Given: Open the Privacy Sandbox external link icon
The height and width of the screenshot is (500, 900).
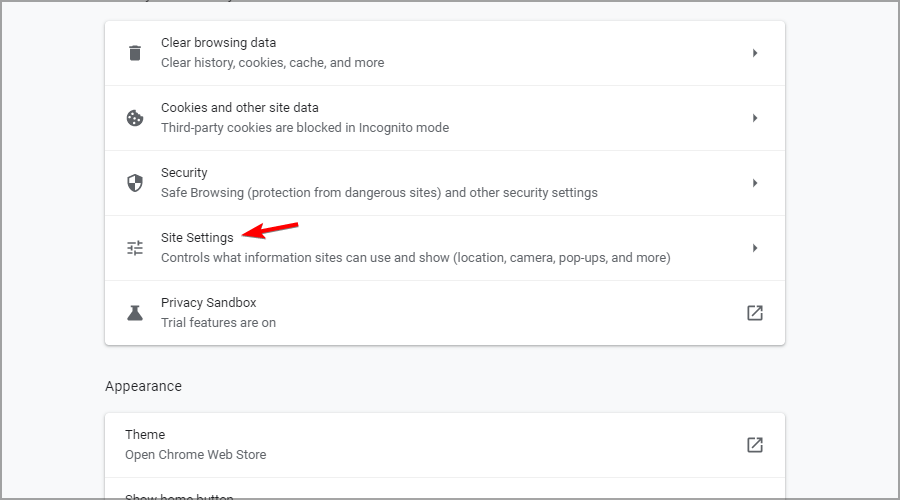Looking at the screenshot, I should 755,313.
